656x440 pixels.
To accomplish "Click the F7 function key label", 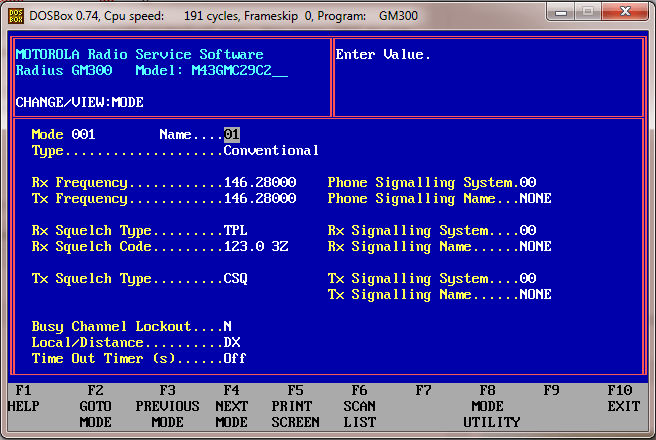I will [423, 391].
